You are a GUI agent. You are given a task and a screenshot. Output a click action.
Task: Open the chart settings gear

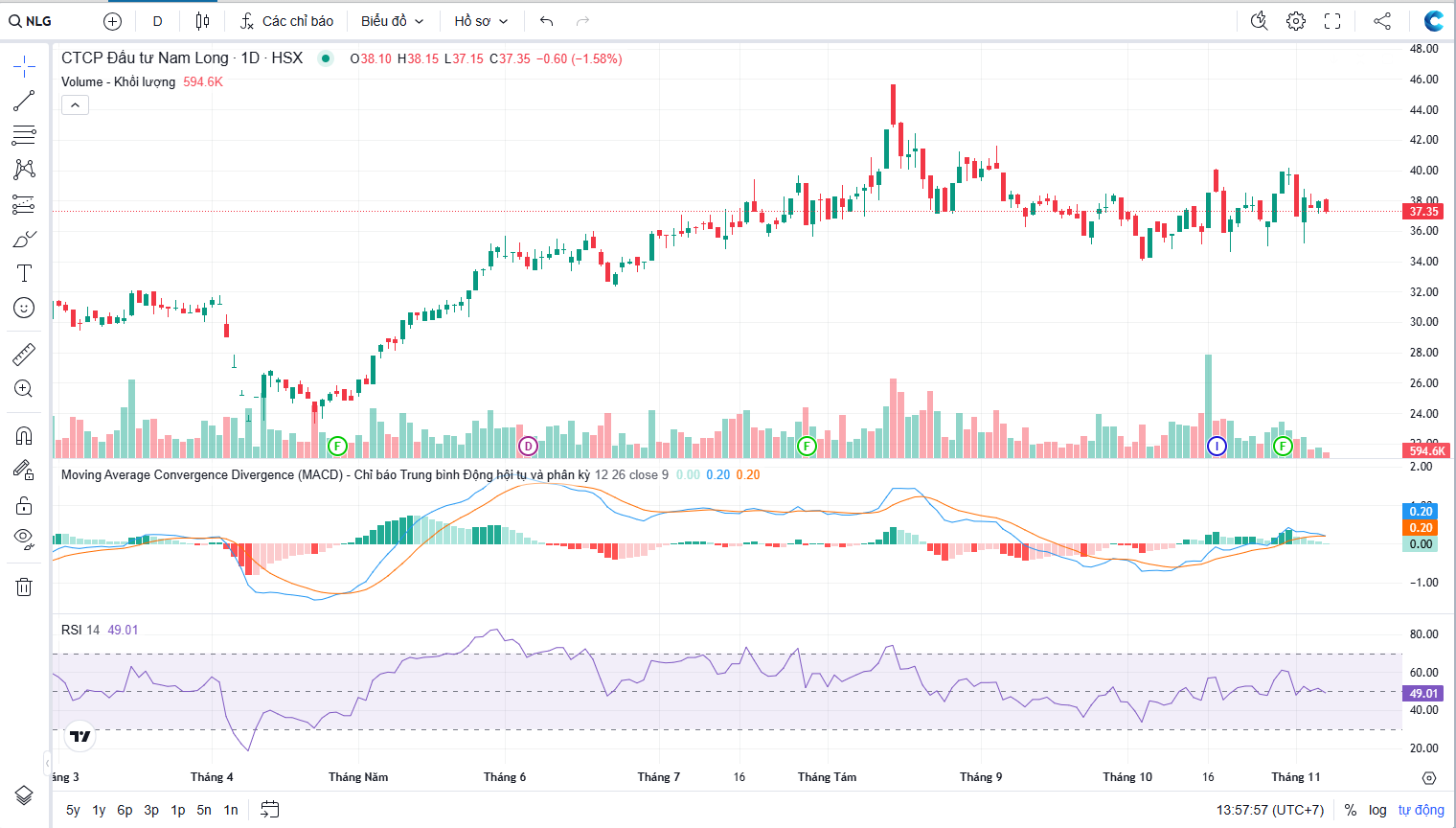pos(1296,21)
